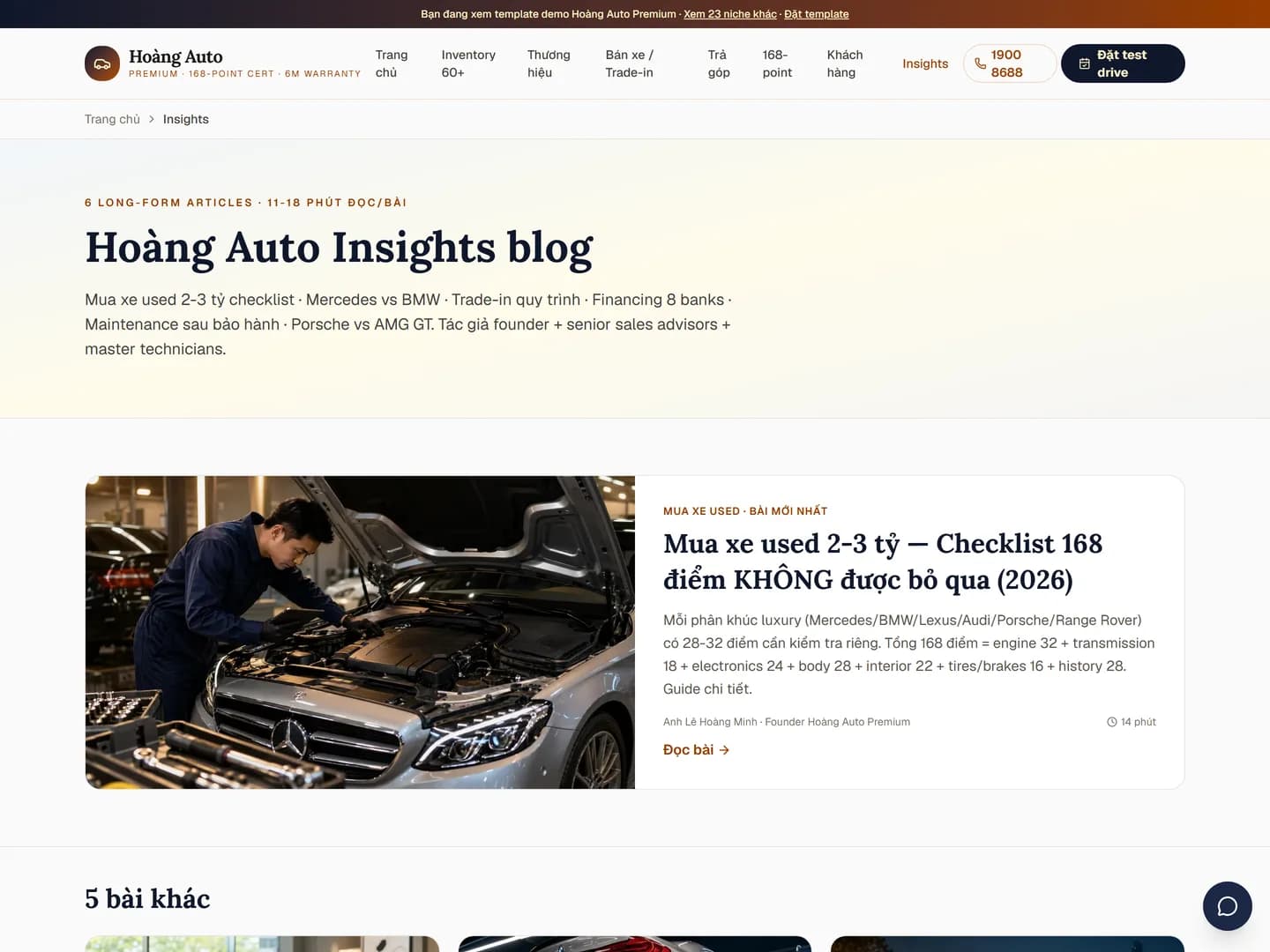Open the Checklist 168 điểm article title
Image resolution: width=1270 pixels, height=952 pixels.
[x=883, y=562]
